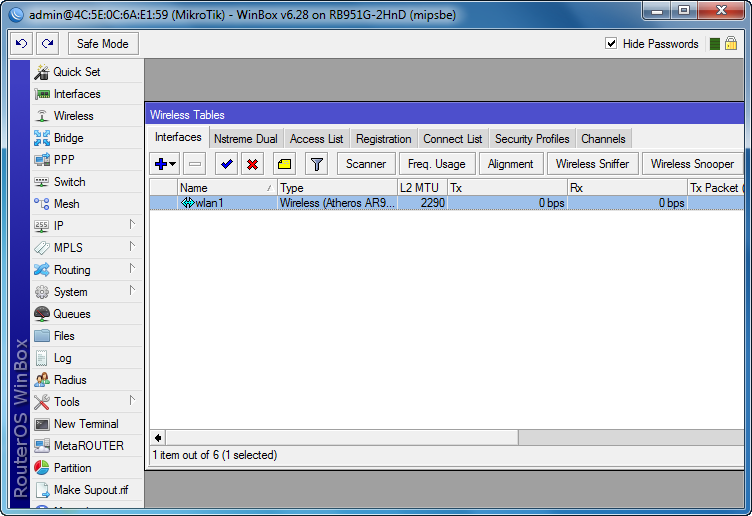Screen dimensions: 752x516
Task: Click the L2 MTU column header
Action: (x=423, y=188)
